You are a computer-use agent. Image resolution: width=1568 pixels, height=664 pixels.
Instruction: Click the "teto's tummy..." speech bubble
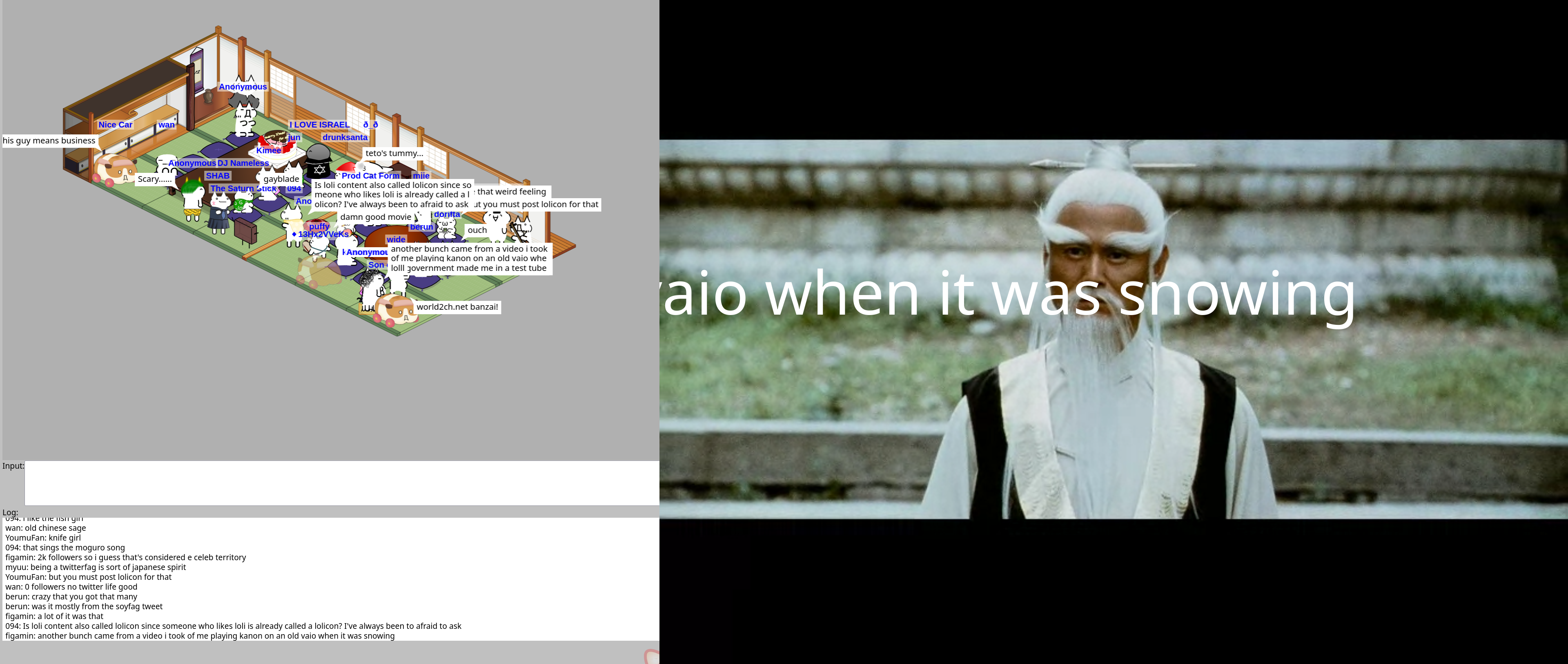tap(394, 154)
